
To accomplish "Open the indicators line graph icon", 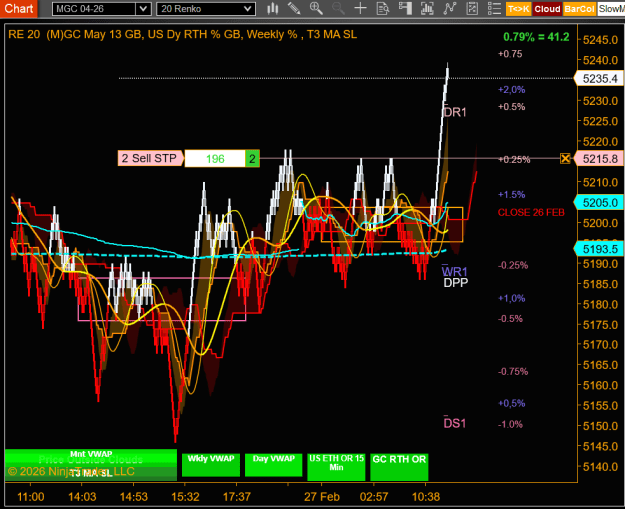I will pyautogui.click(x=450, y=8).
